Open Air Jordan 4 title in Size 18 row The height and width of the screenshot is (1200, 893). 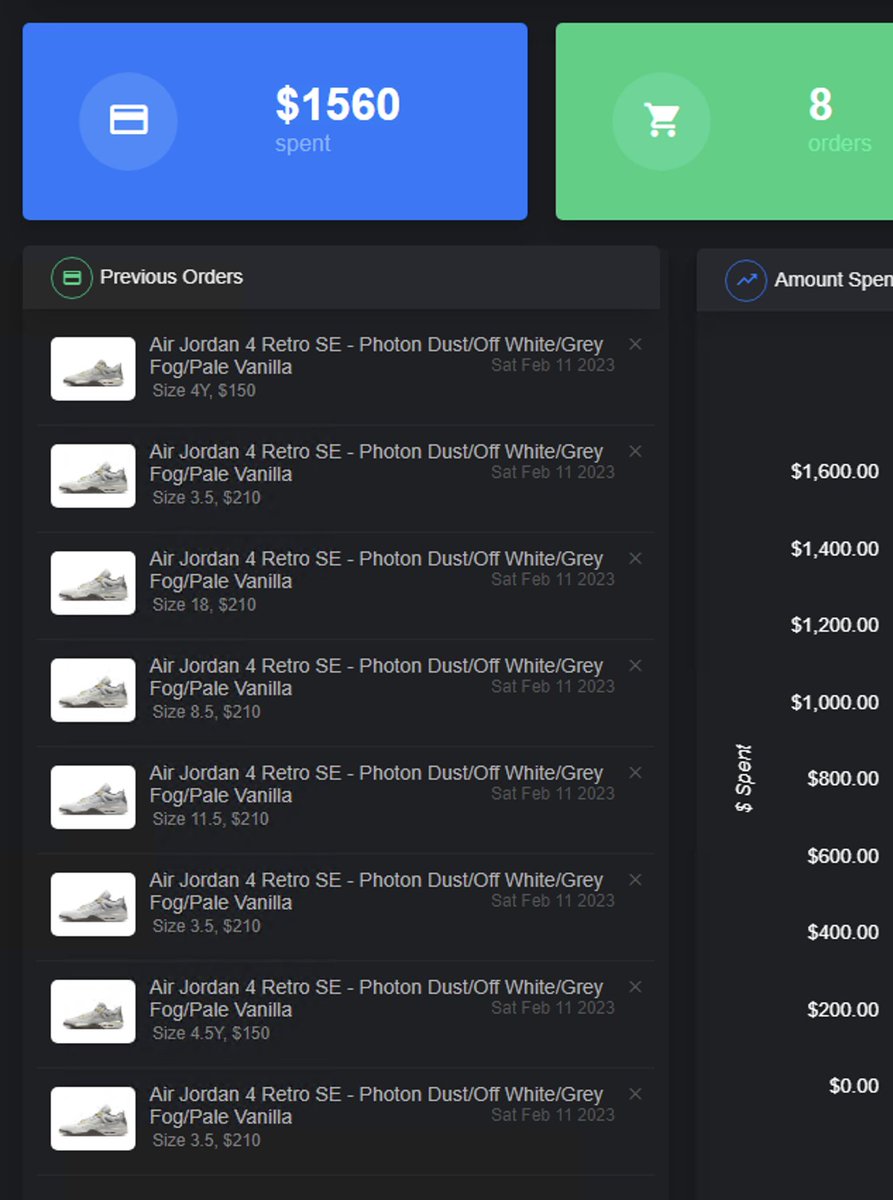pos(376,569)
